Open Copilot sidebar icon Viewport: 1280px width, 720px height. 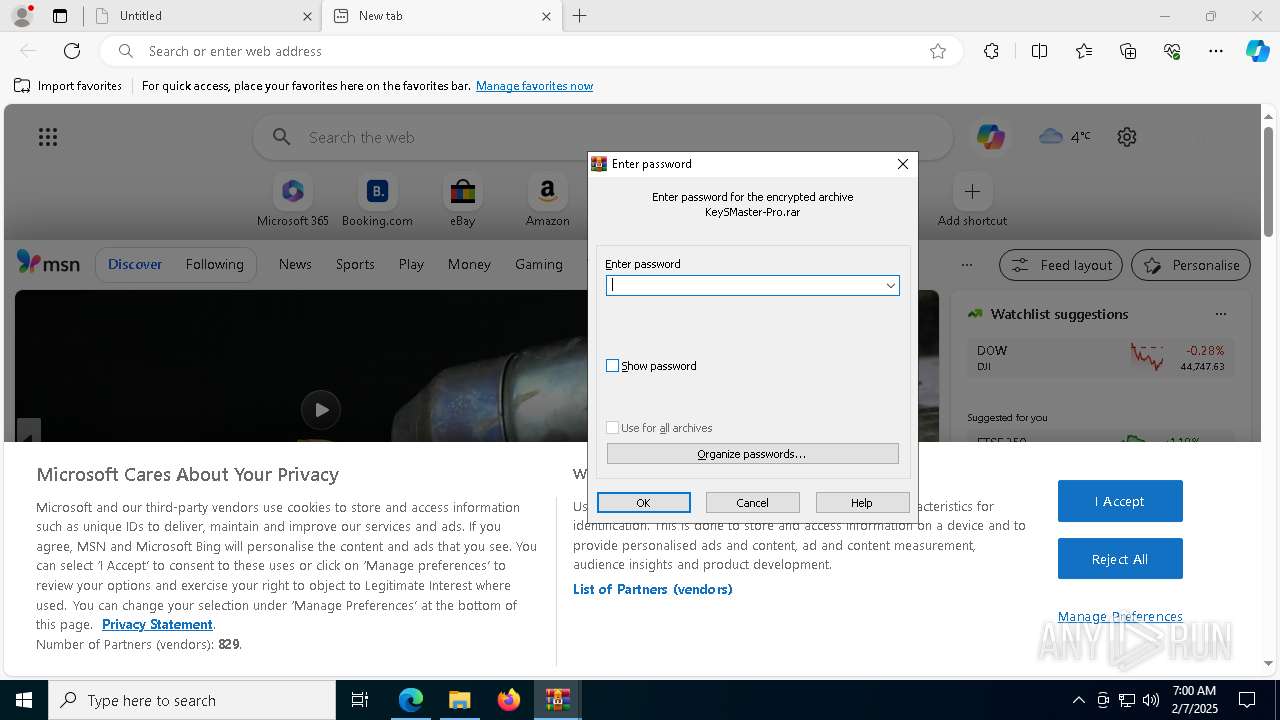(x=1257, y=51)
